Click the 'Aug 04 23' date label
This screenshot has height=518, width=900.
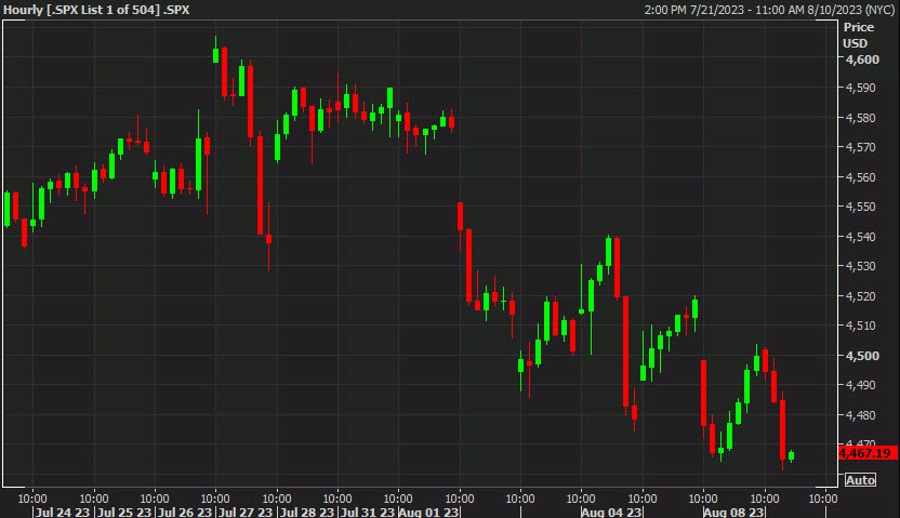tap(612, 512)
